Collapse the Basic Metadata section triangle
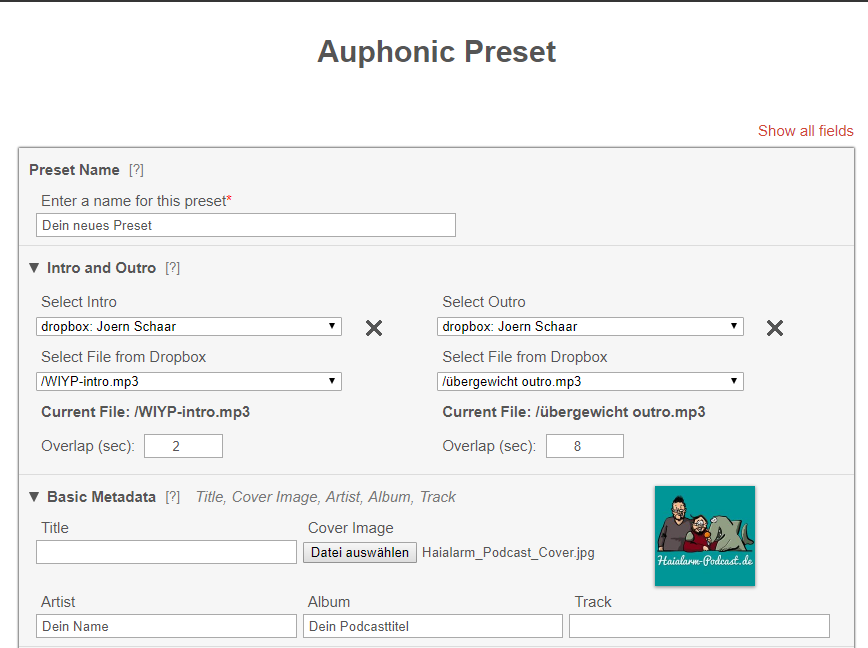 click(34, 497)
